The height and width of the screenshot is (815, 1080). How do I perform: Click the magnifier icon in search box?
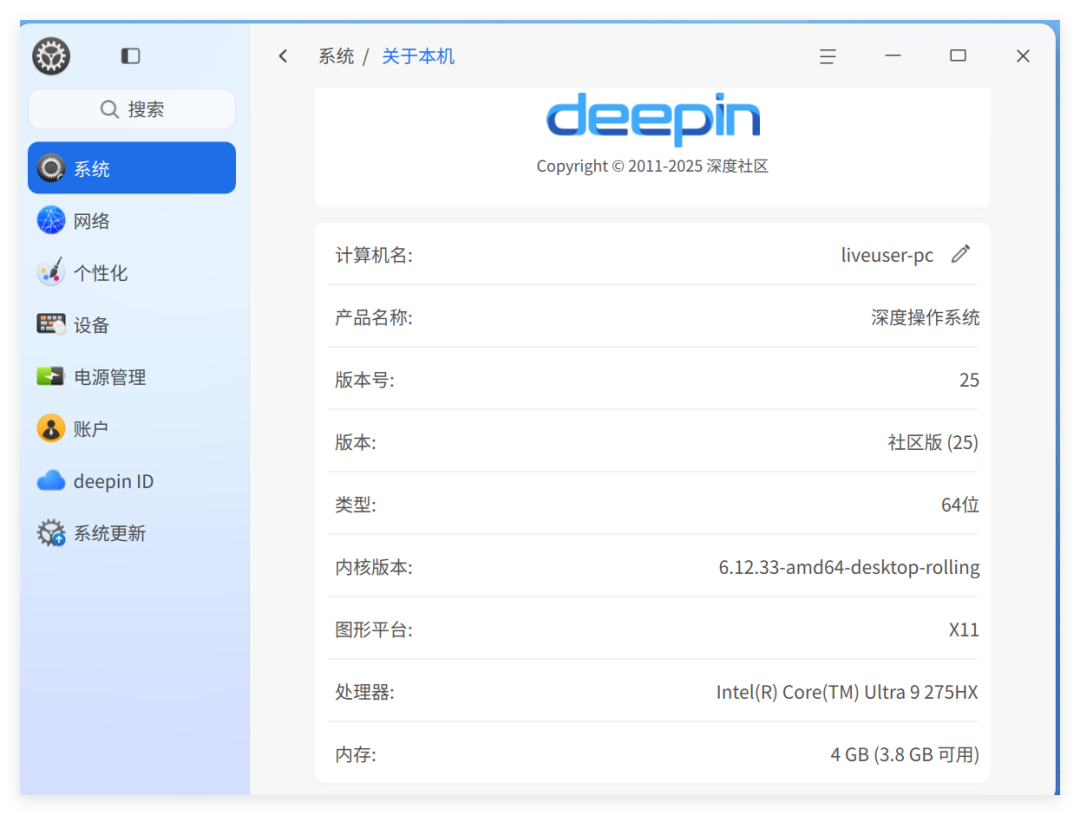tap(110, 109)
